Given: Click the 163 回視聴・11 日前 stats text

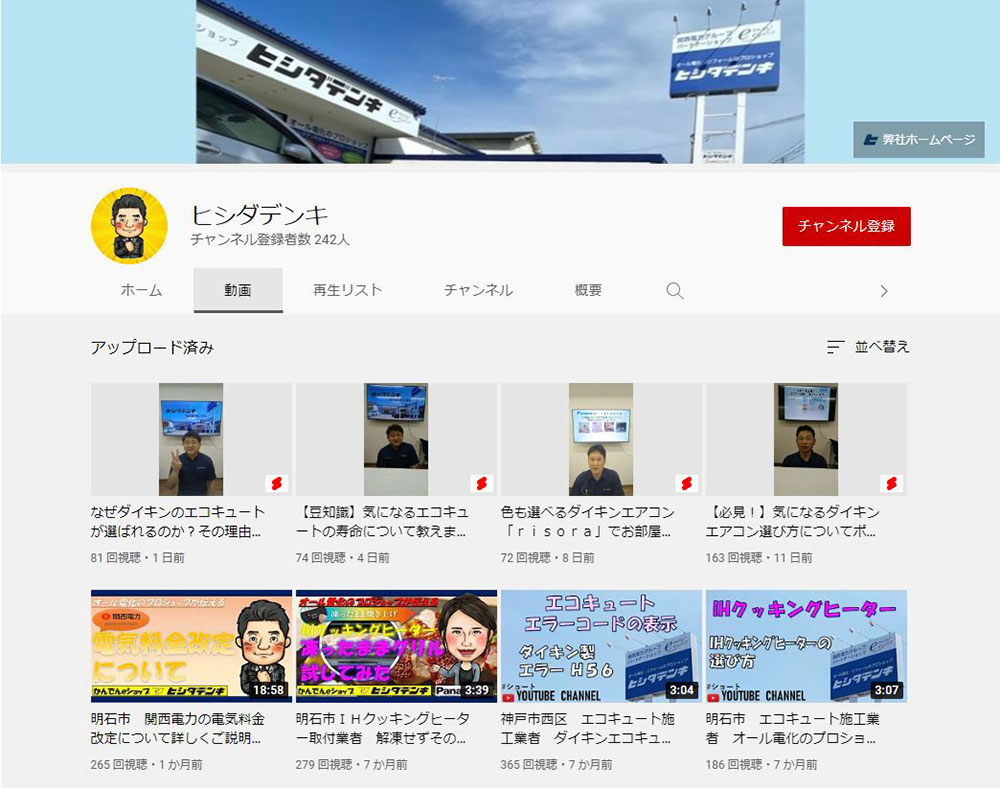Looking at the screenshot, I should point(759,558).
